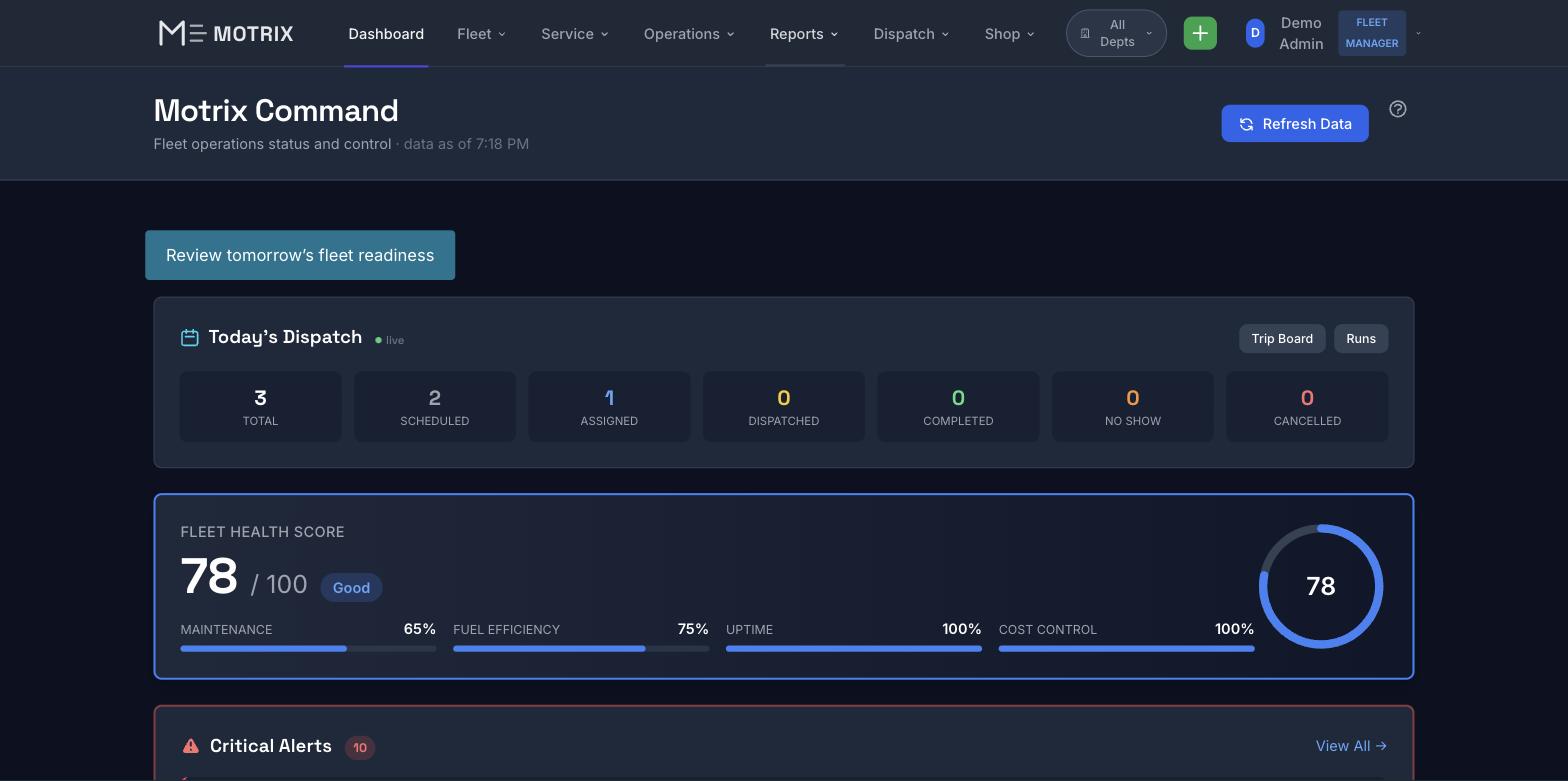Select the Completed trips stat card
Screen dimensions: 1568x781
958,407
